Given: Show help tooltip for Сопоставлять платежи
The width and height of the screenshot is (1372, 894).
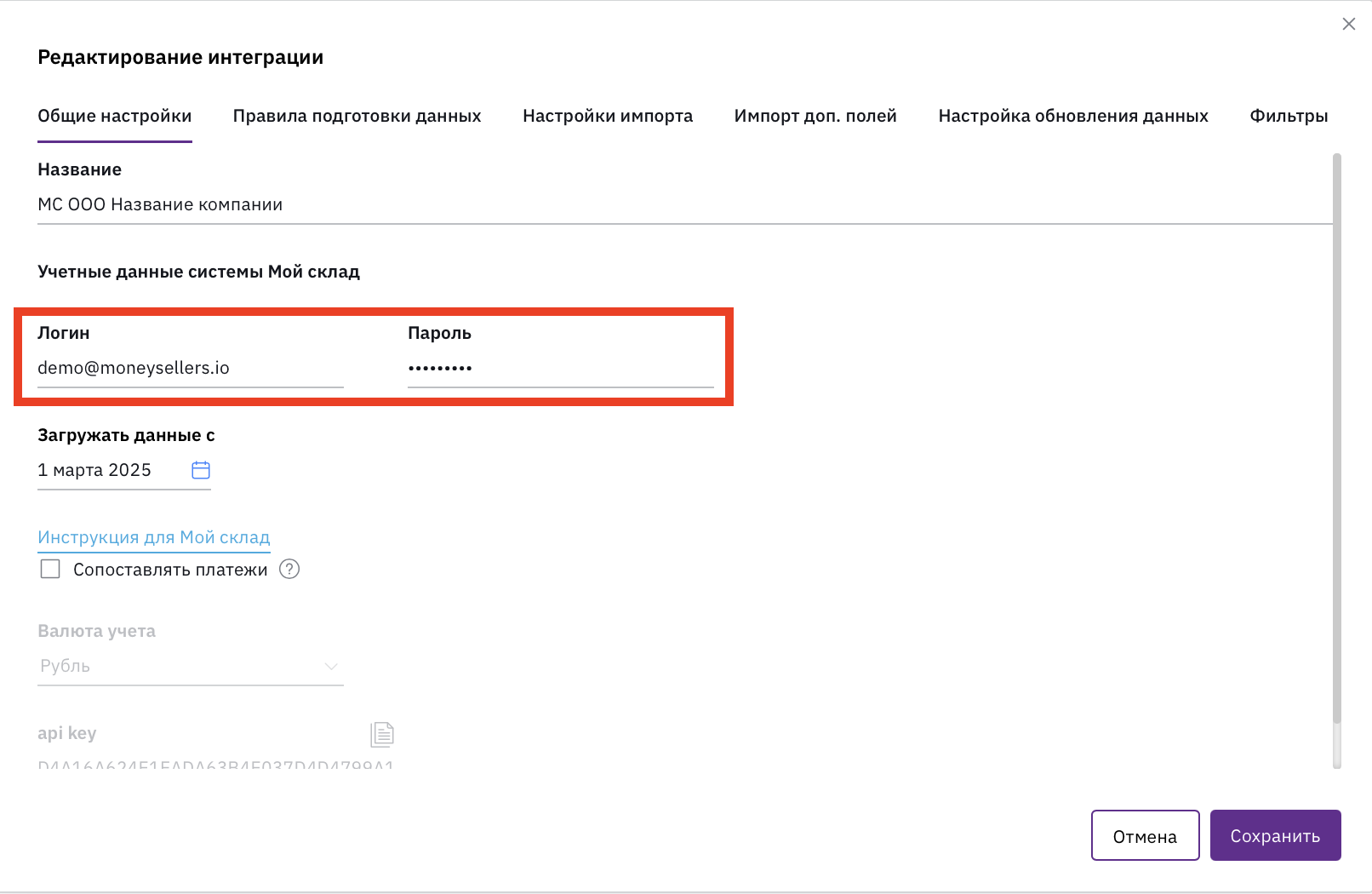Looking at the screenshot, I should (x=289, y=569).
